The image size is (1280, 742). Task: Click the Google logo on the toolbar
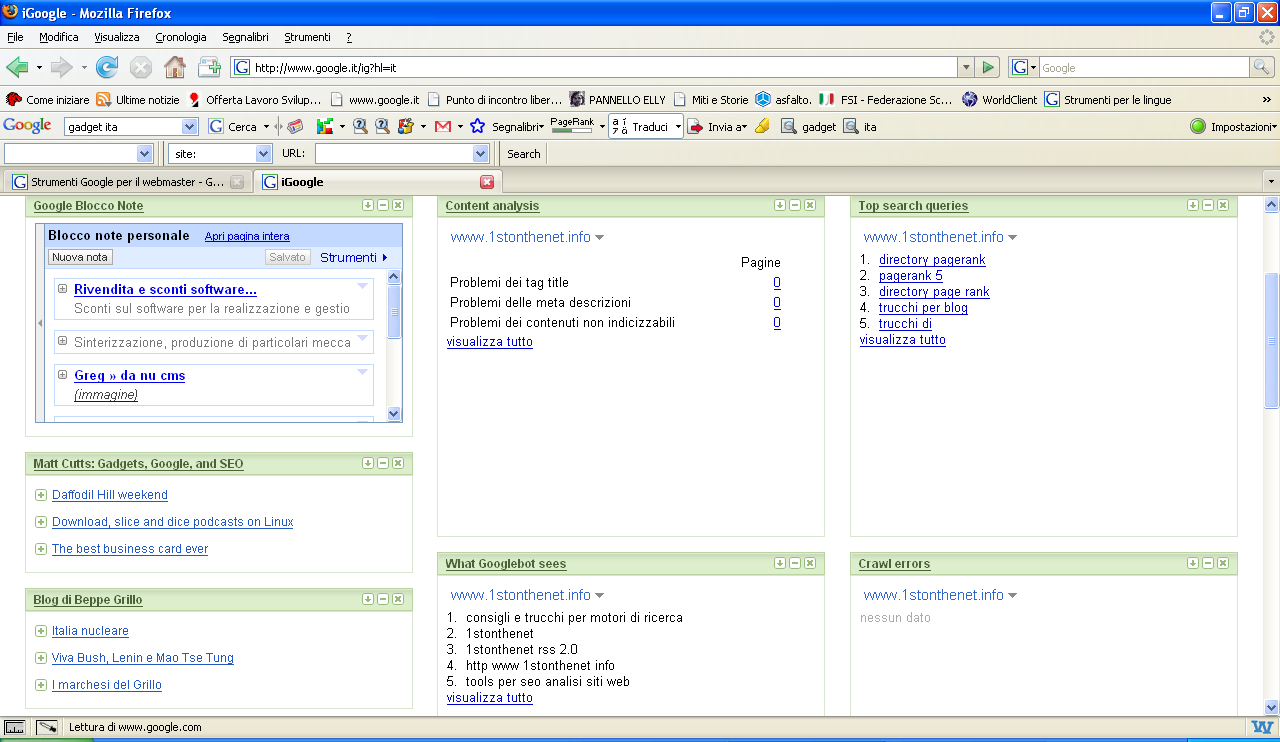tap(27, 126)
